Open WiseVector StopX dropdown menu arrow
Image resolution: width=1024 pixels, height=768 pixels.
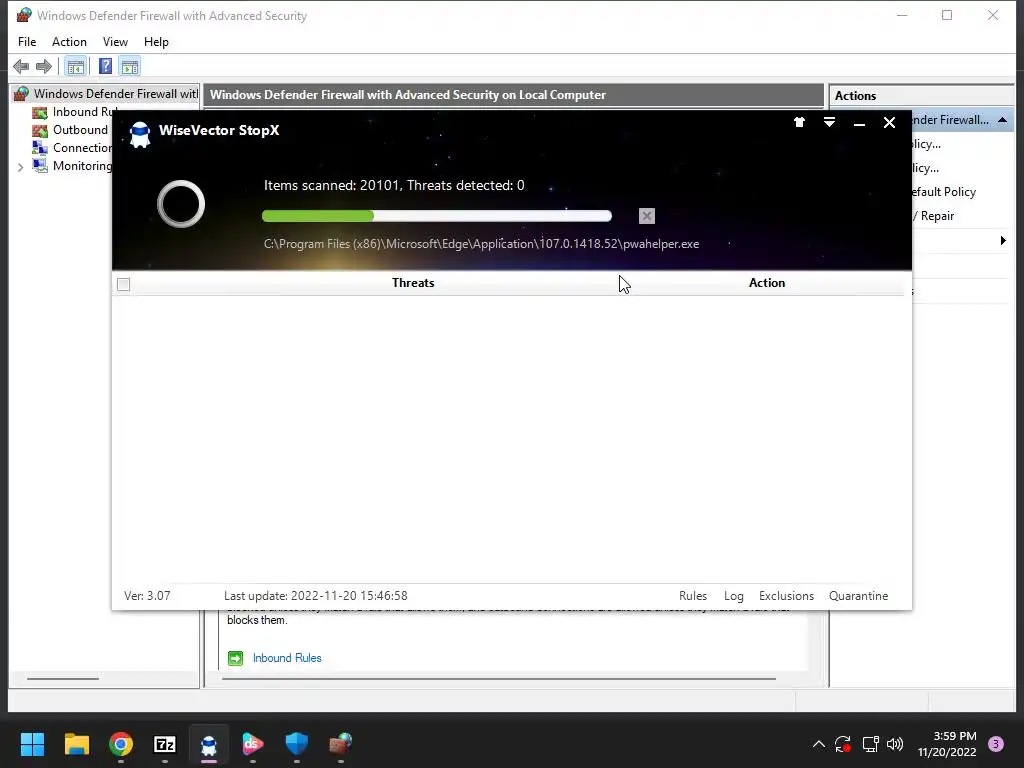[x=829, y=122]
